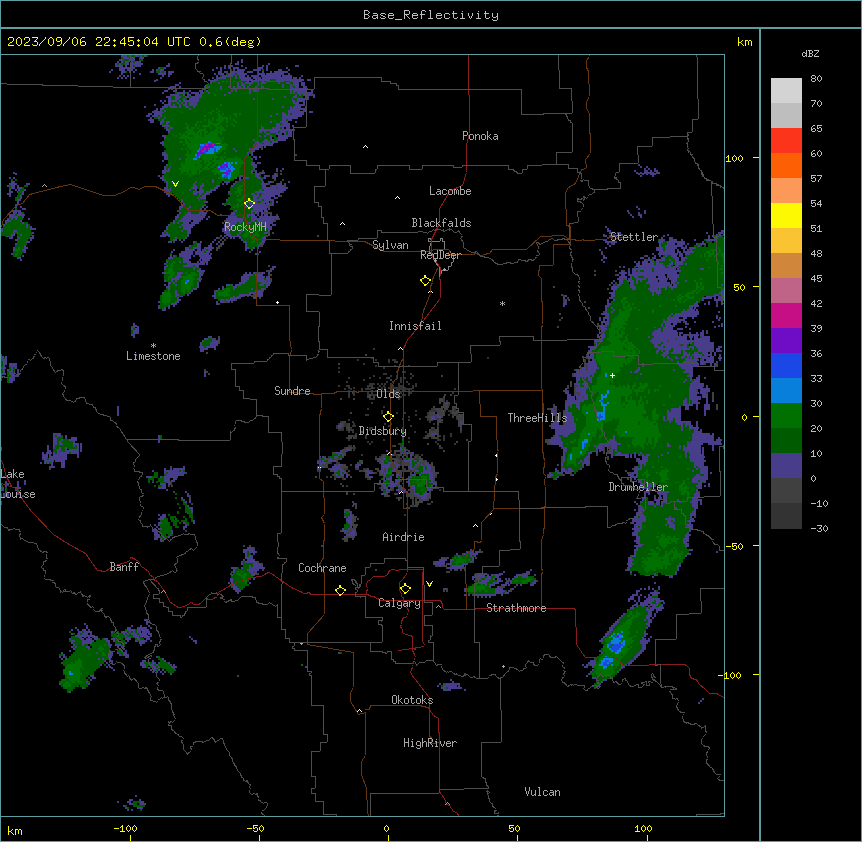Select the yellow diamond marker above Calgary label
Image resolution: width=862 pixels, height=842 pixels.
click(x=405, y=589)
